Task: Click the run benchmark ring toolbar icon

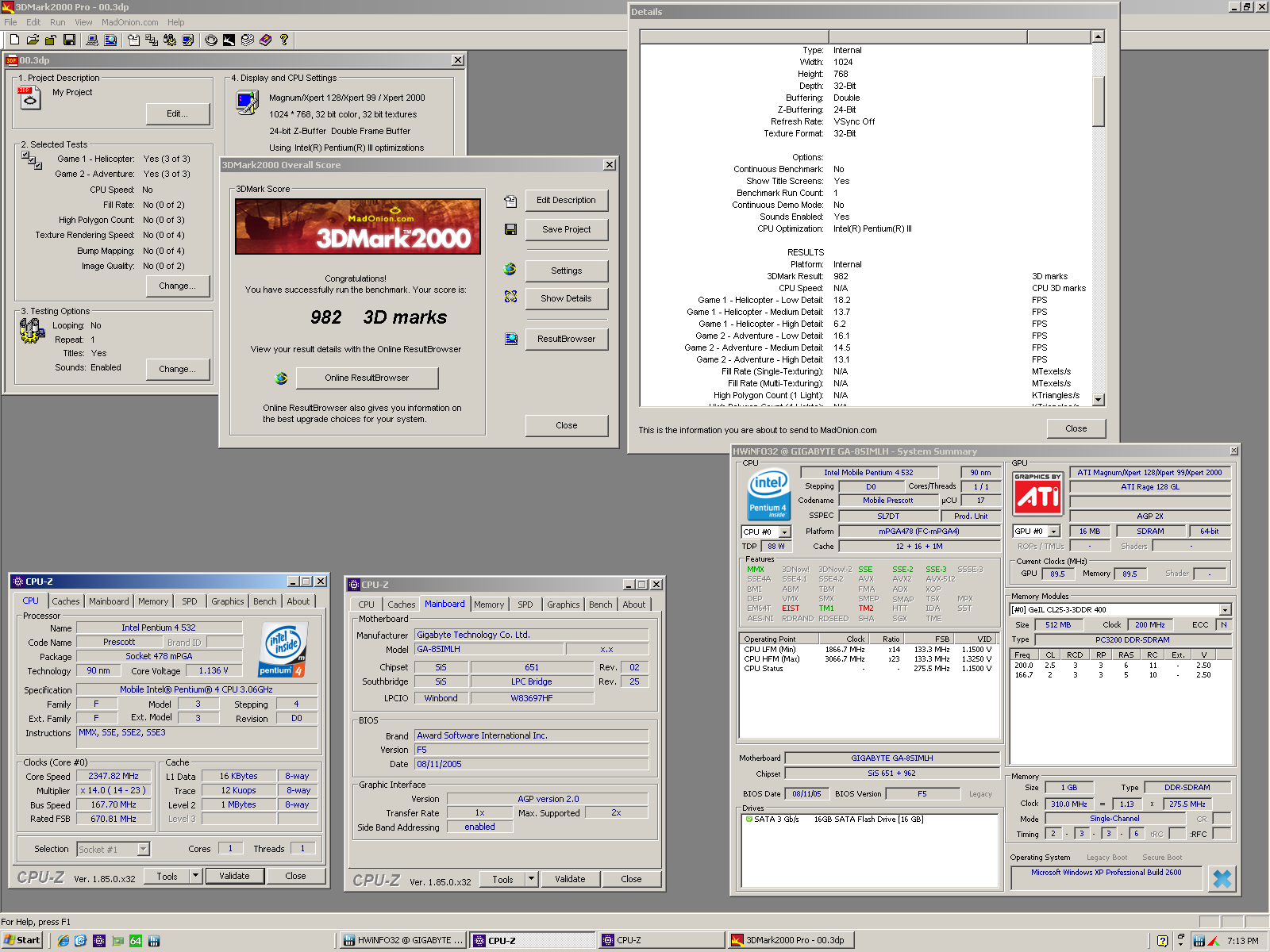Action: tap(211, 40)
